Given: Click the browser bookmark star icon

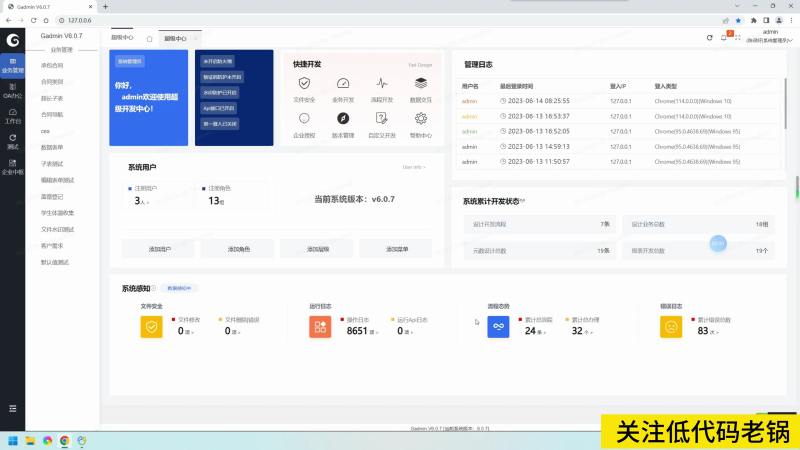Looking at the screenshot, I should click(738, 20).
